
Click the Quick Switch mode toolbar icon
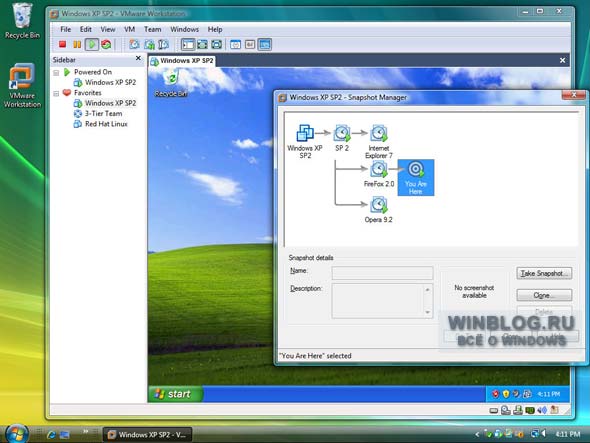pos(202,44)
